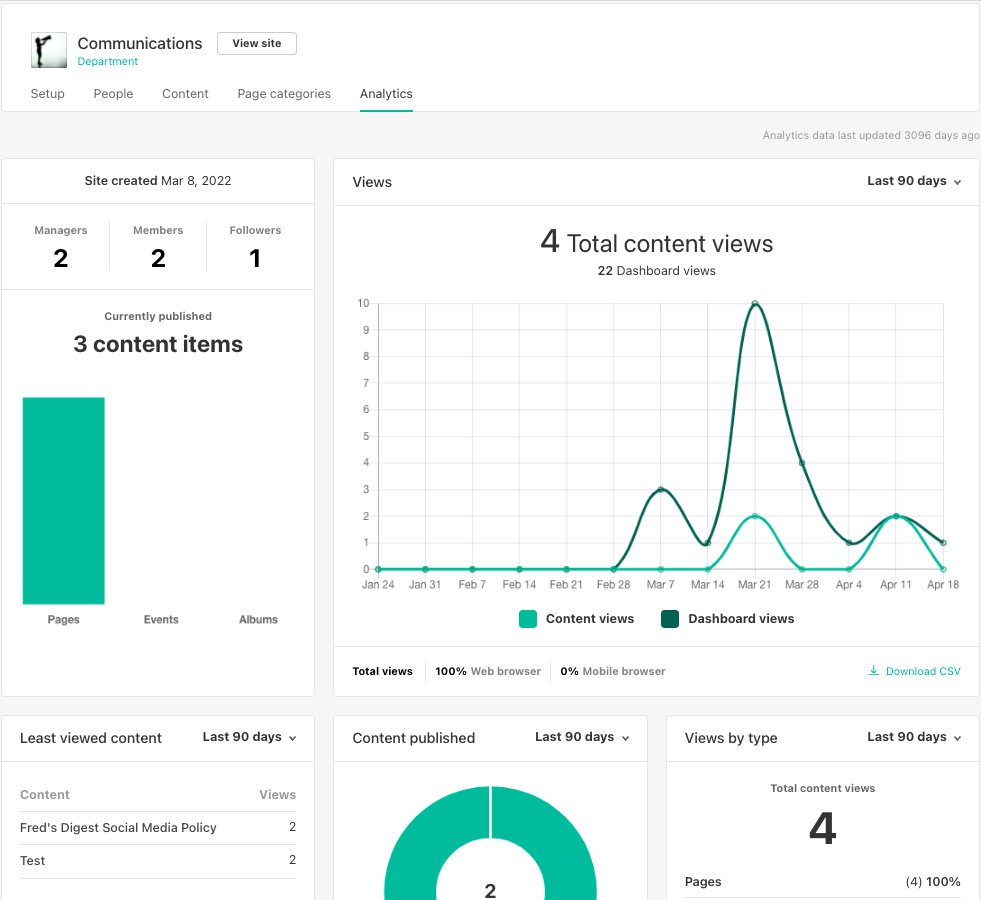Open Fred's Digest Social Media Policy entry
The image size is (981, 900).
[x=117, y=827]
